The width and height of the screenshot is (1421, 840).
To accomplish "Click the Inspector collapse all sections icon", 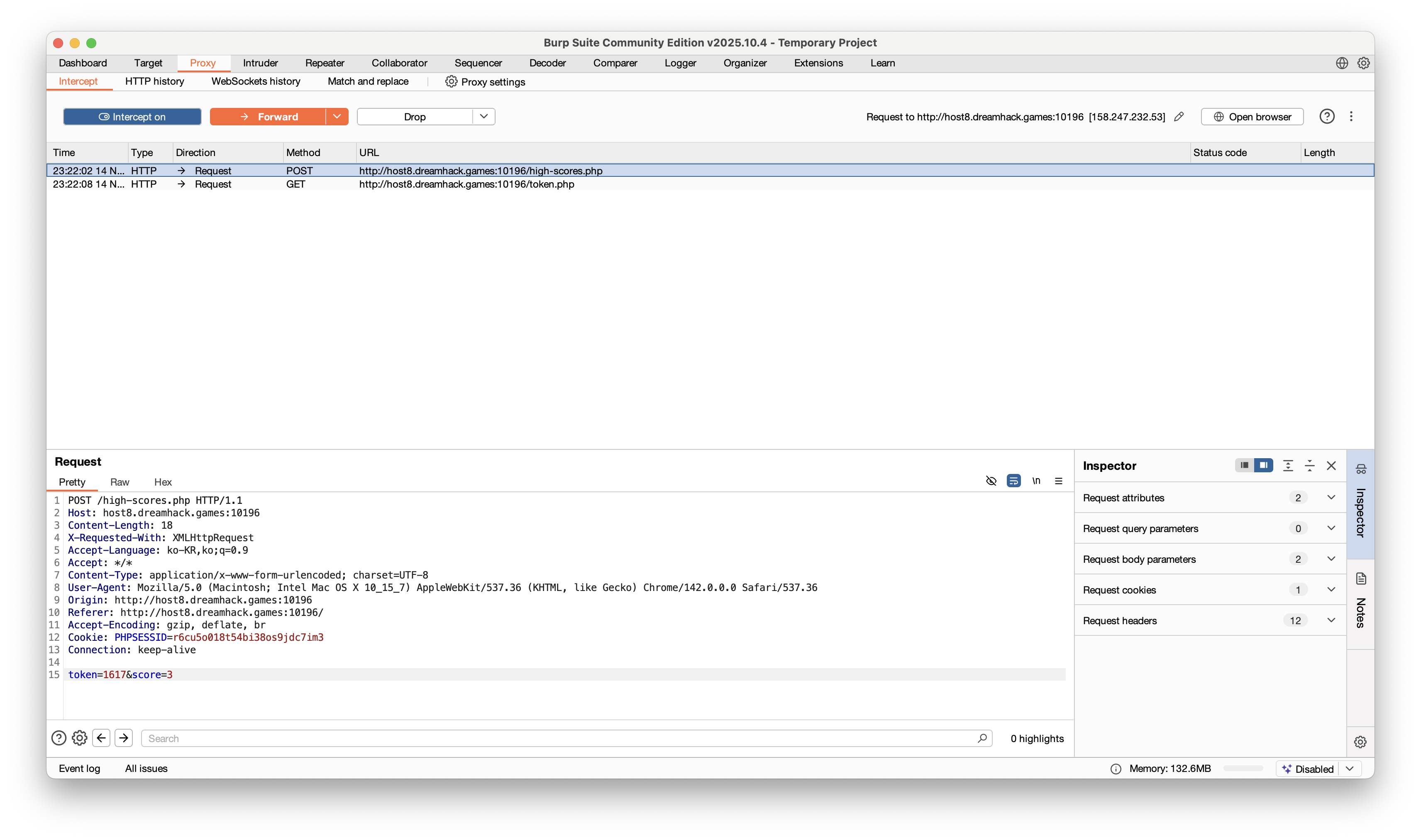I will coord(1309,465).
